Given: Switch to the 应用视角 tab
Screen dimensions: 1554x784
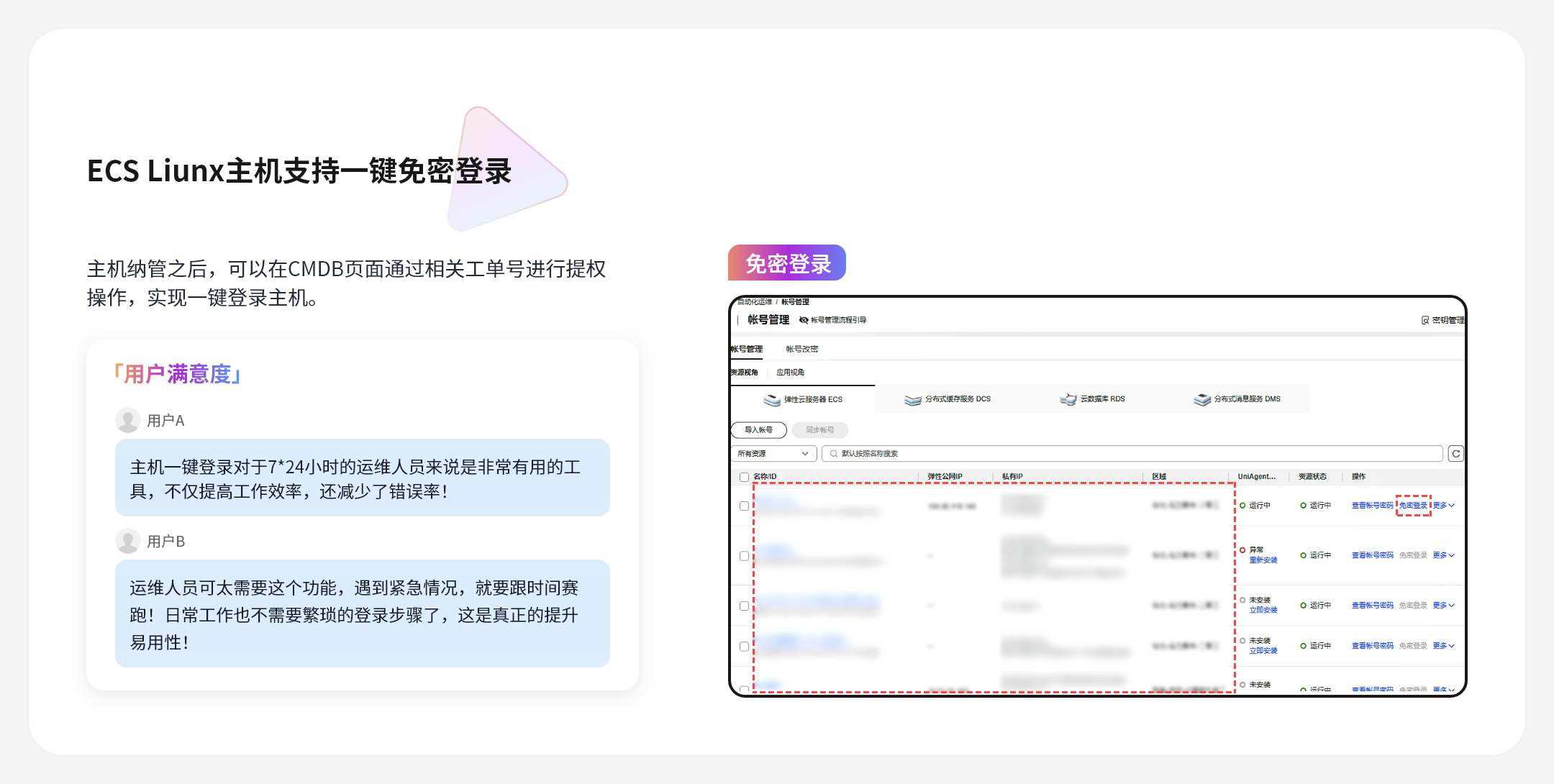Looking at the screenshot, I should click(790, 373).
